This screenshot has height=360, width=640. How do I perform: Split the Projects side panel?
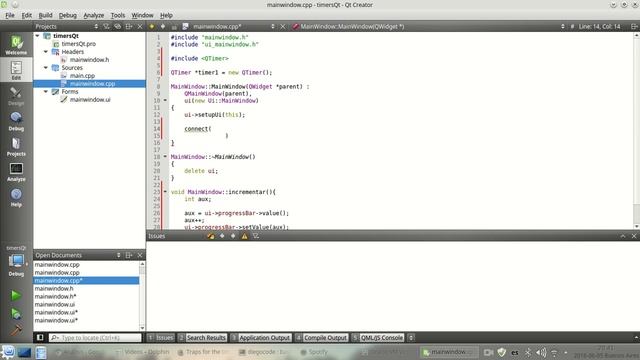(129, 27)
